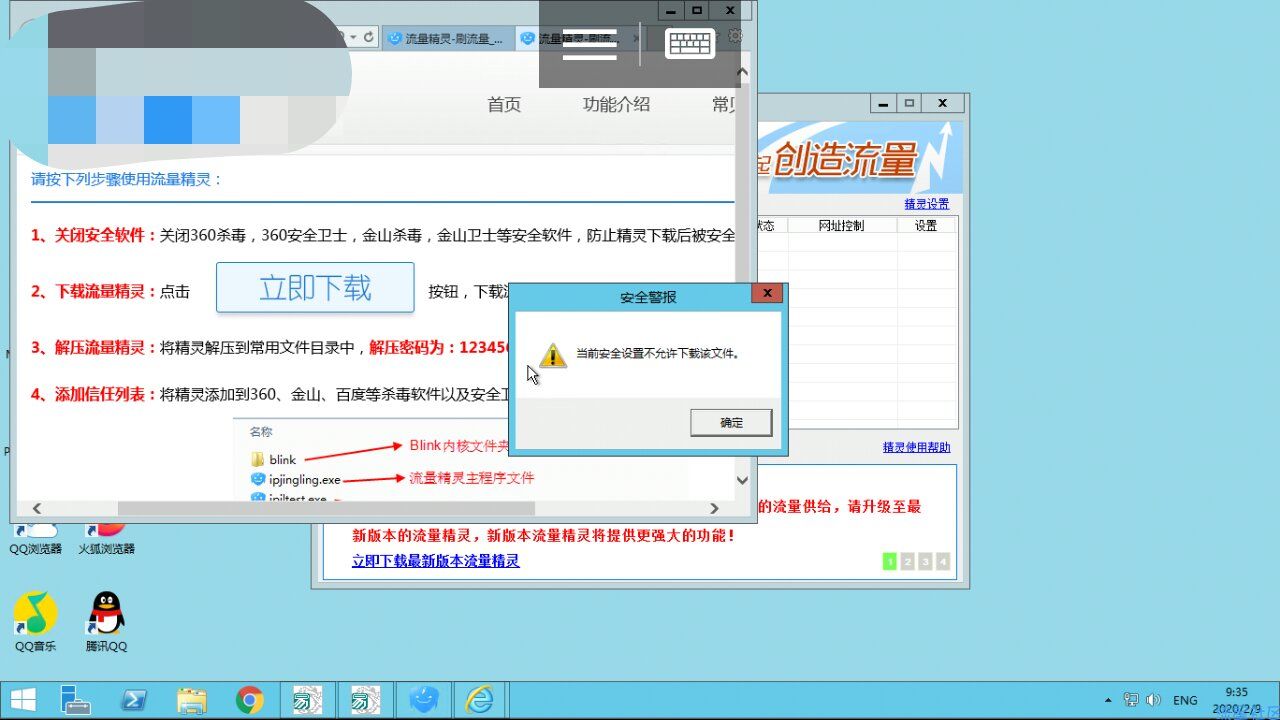
Task: Open the 首页 navigation item
Action: pyautogui.click(x=504, y=104)
